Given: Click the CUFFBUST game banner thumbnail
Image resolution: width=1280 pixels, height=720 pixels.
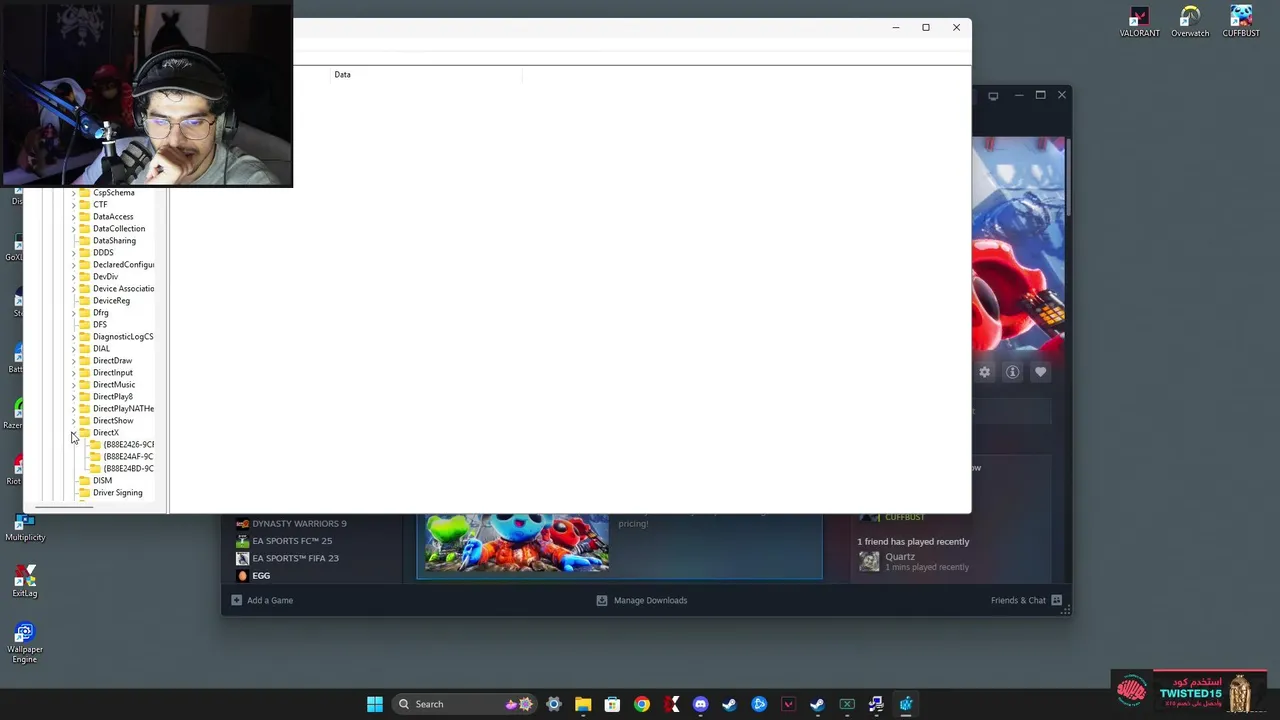Looking at the screenshot, I should [x=516, y=543].
